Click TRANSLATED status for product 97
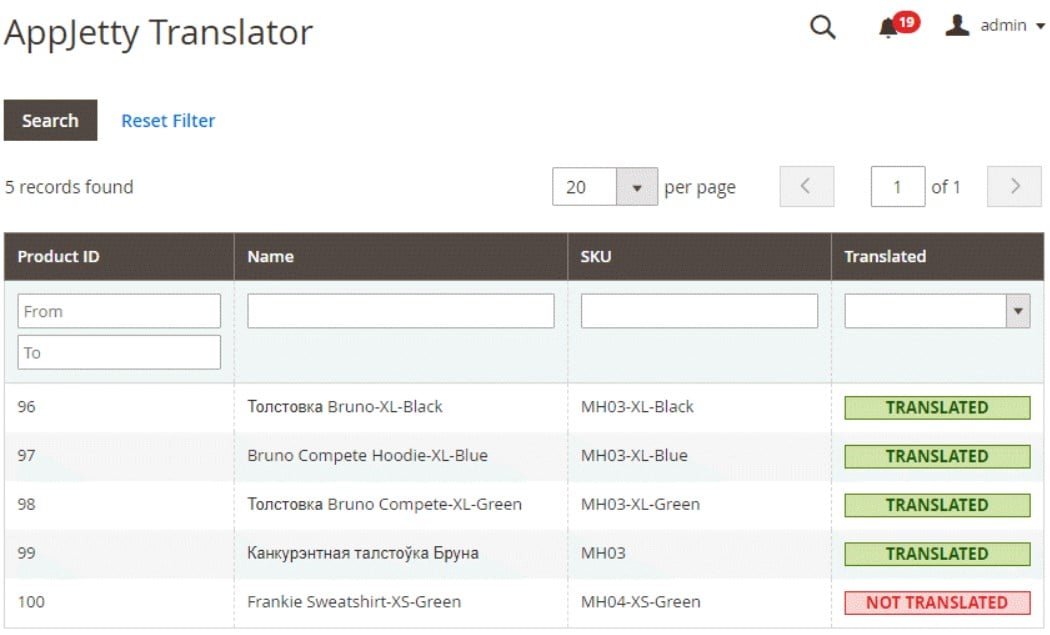Viewport: 1050px width, 635px height. (937, 456)
